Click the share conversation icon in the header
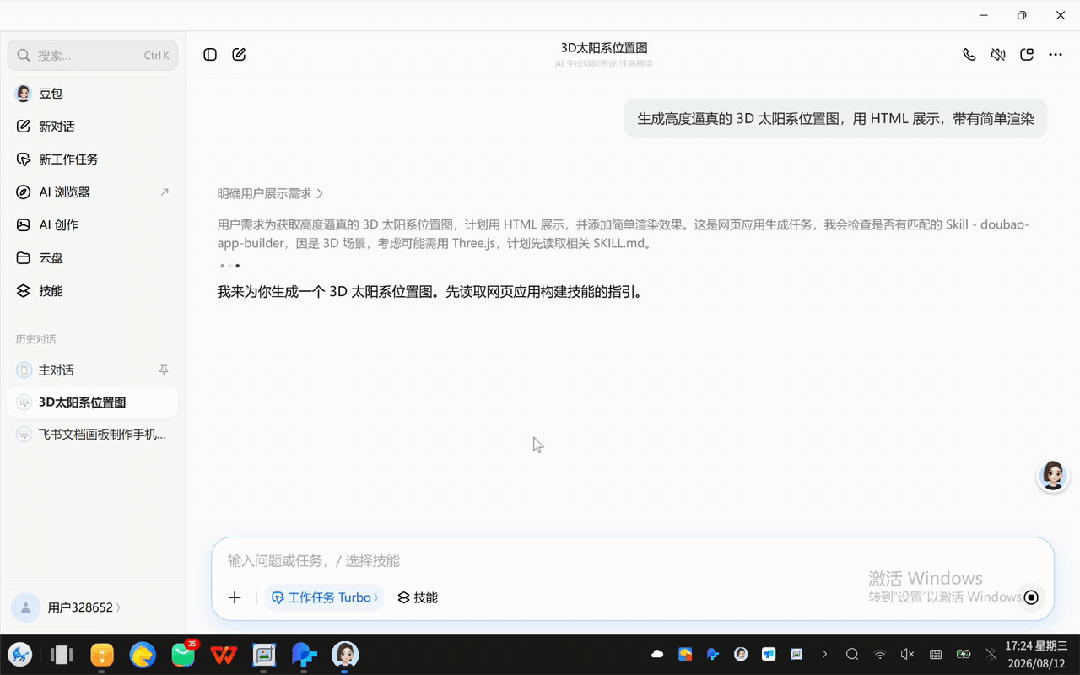 1027,54
